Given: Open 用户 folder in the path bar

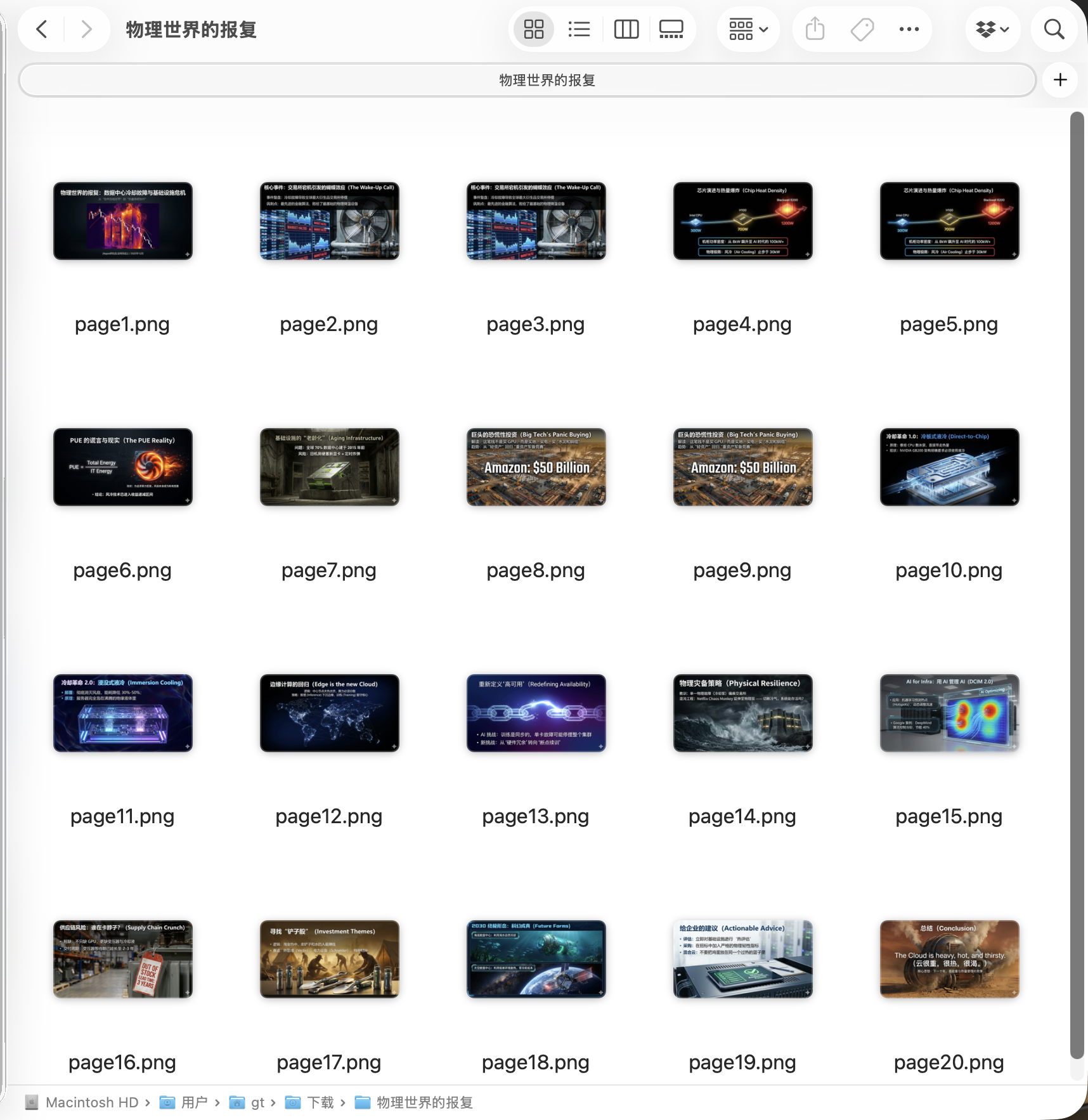Looking at the screenshot, I should (184, 1103).
